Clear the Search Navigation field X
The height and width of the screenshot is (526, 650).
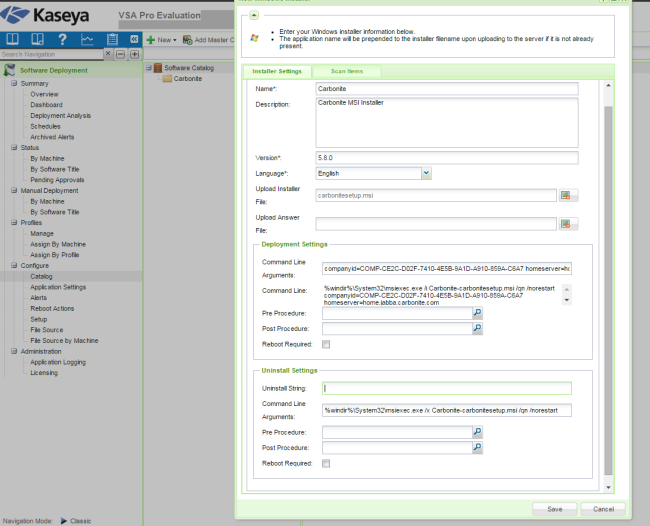point(108,53)
